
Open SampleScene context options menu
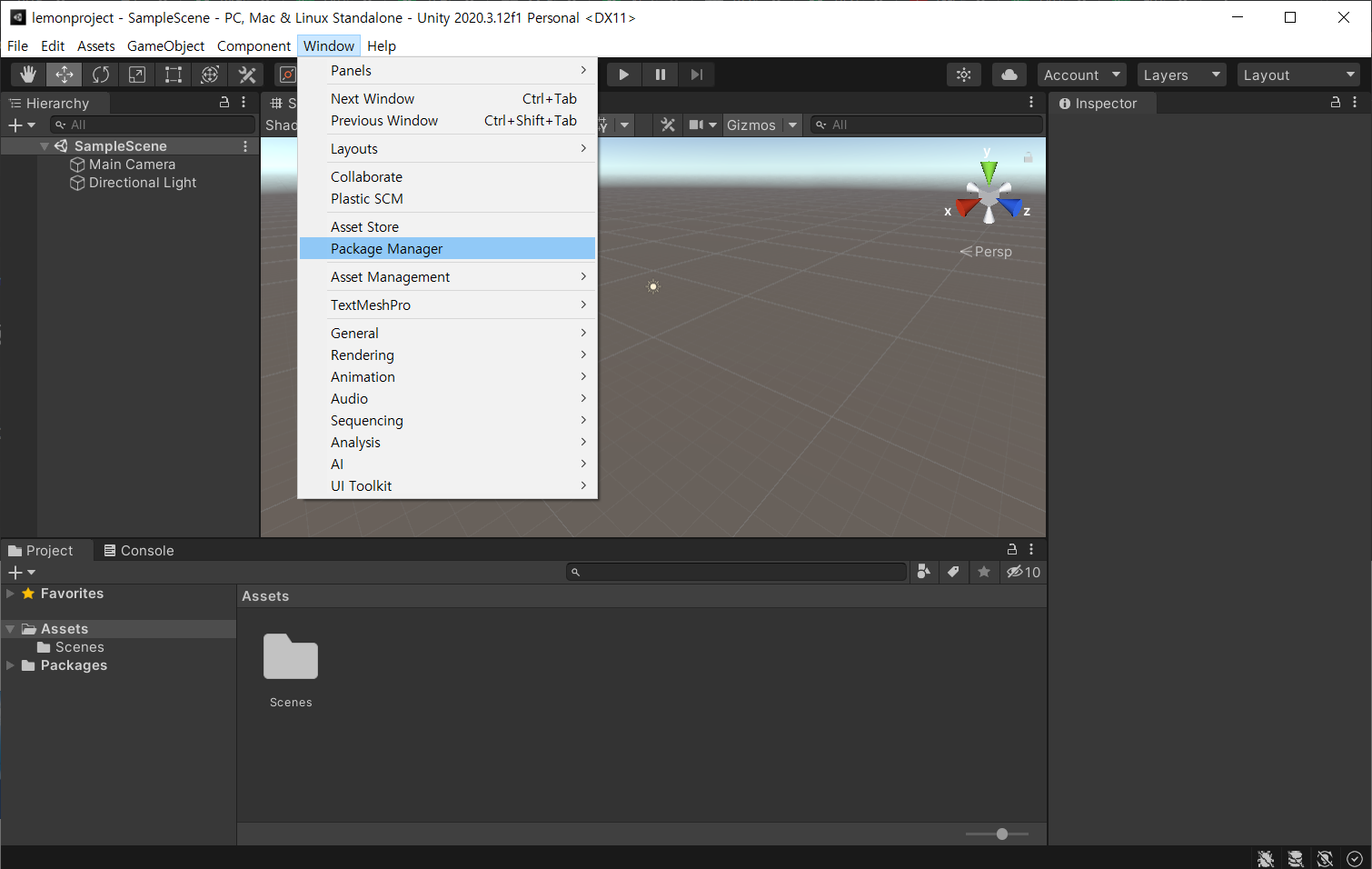[245, 146]
